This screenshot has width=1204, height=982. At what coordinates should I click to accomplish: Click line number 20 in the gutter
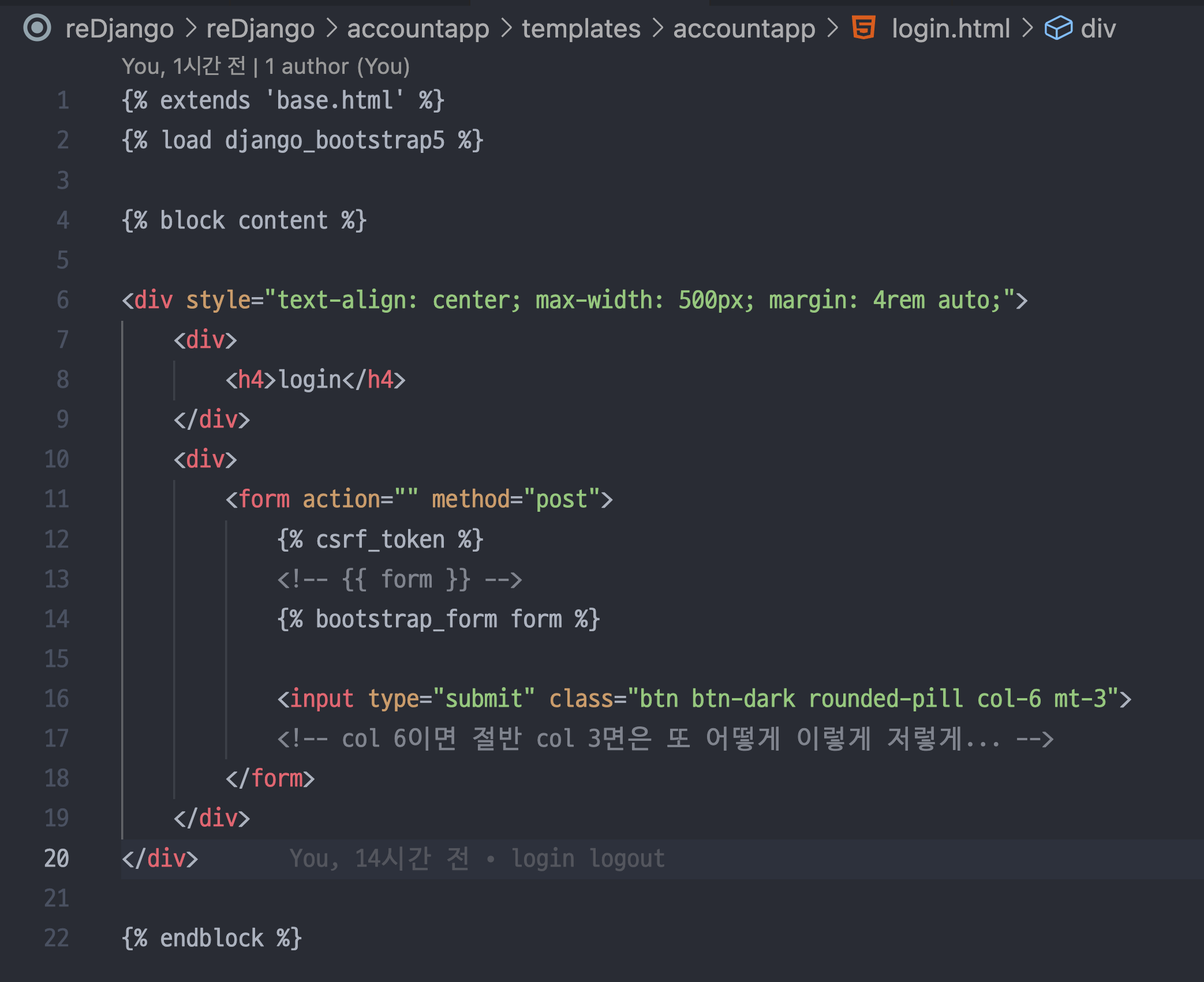coord(57,859)
